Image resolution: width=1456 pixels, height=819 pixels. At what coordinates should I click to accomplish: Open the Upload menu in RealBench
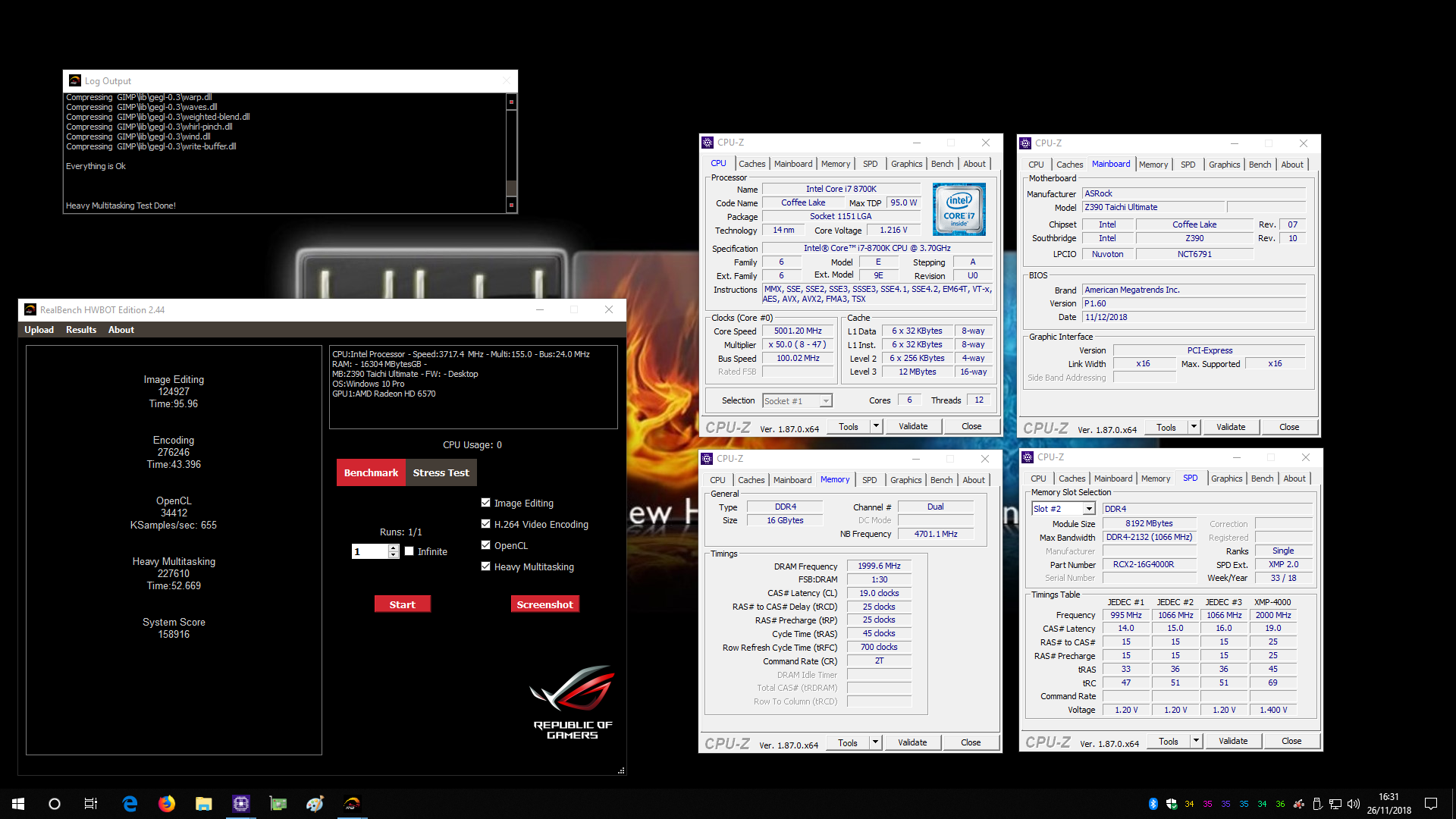(x=39, y=330)
